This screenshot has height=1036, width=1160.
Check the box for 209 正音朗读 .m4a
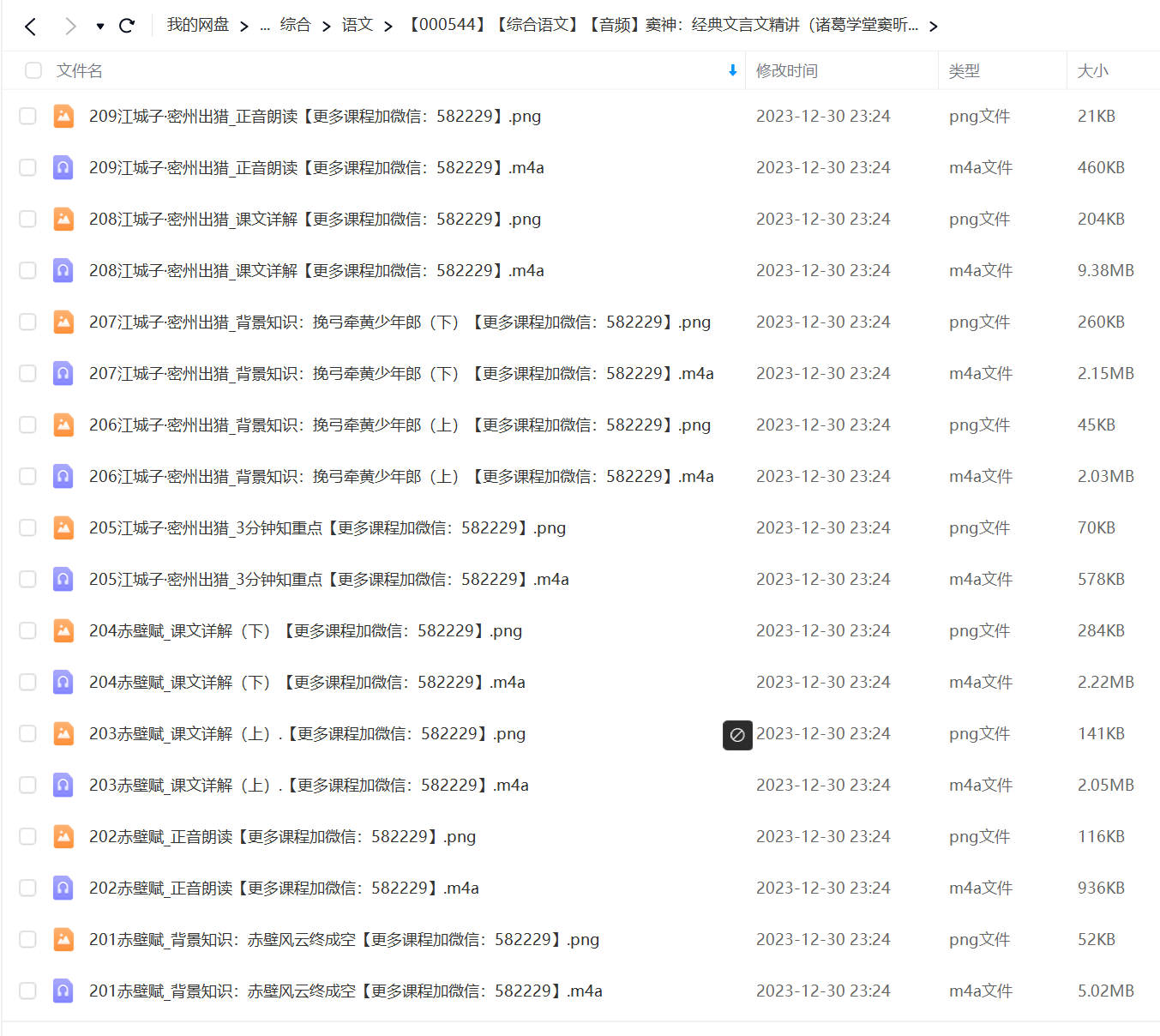point(27,167)
